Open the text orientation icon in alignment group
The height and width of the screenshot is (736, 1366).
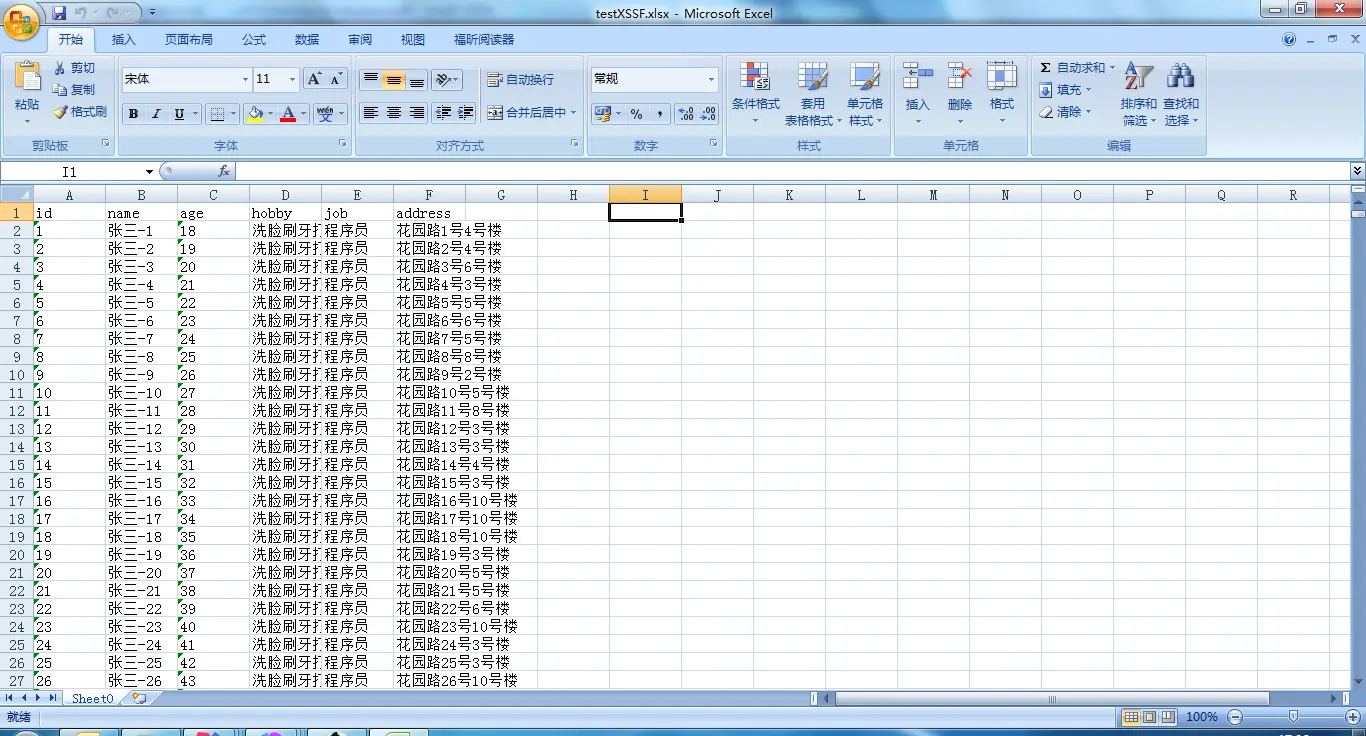(x=447, y=80)
